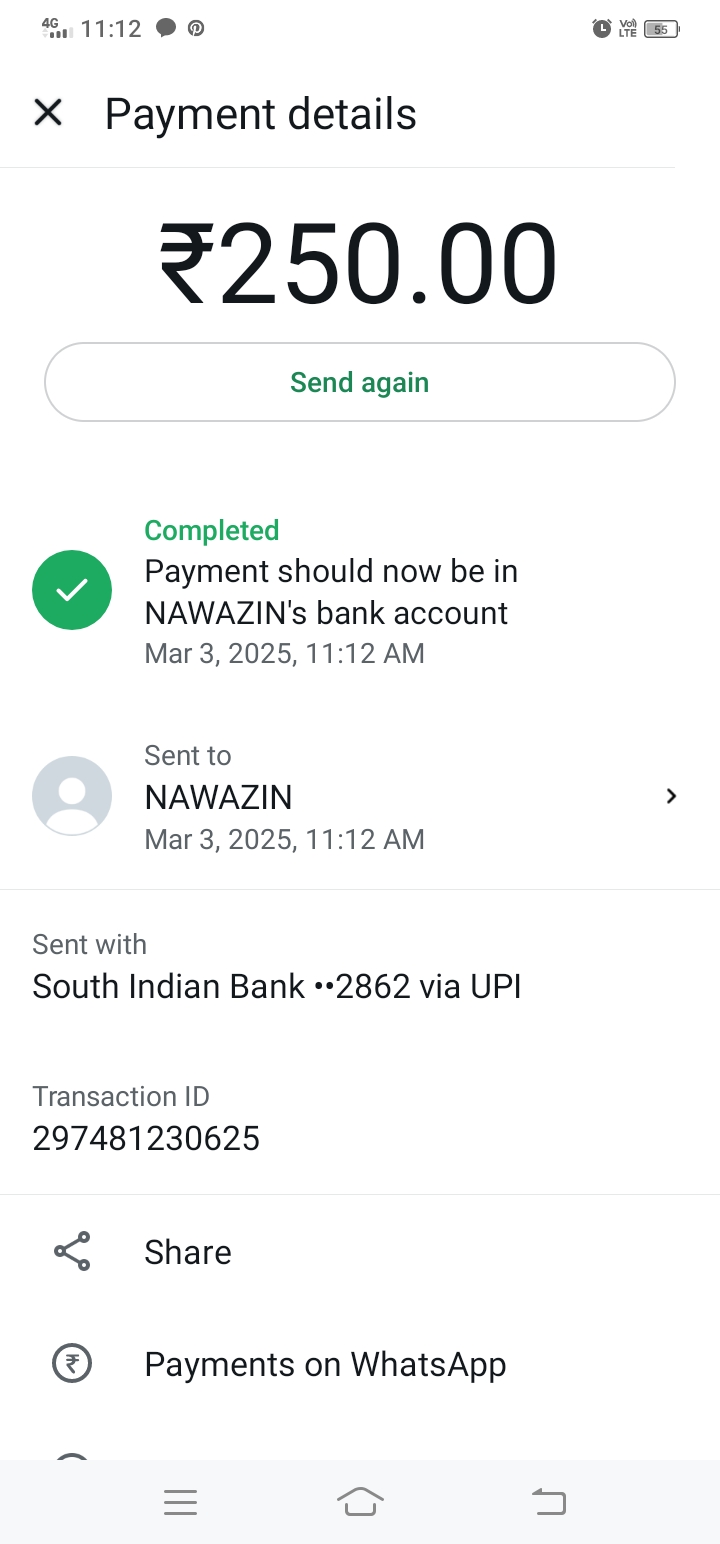Image resolution: width=720 pixels, height=1544 pixels.
Task: Select the Share menu option
Action: (188, 1252)
